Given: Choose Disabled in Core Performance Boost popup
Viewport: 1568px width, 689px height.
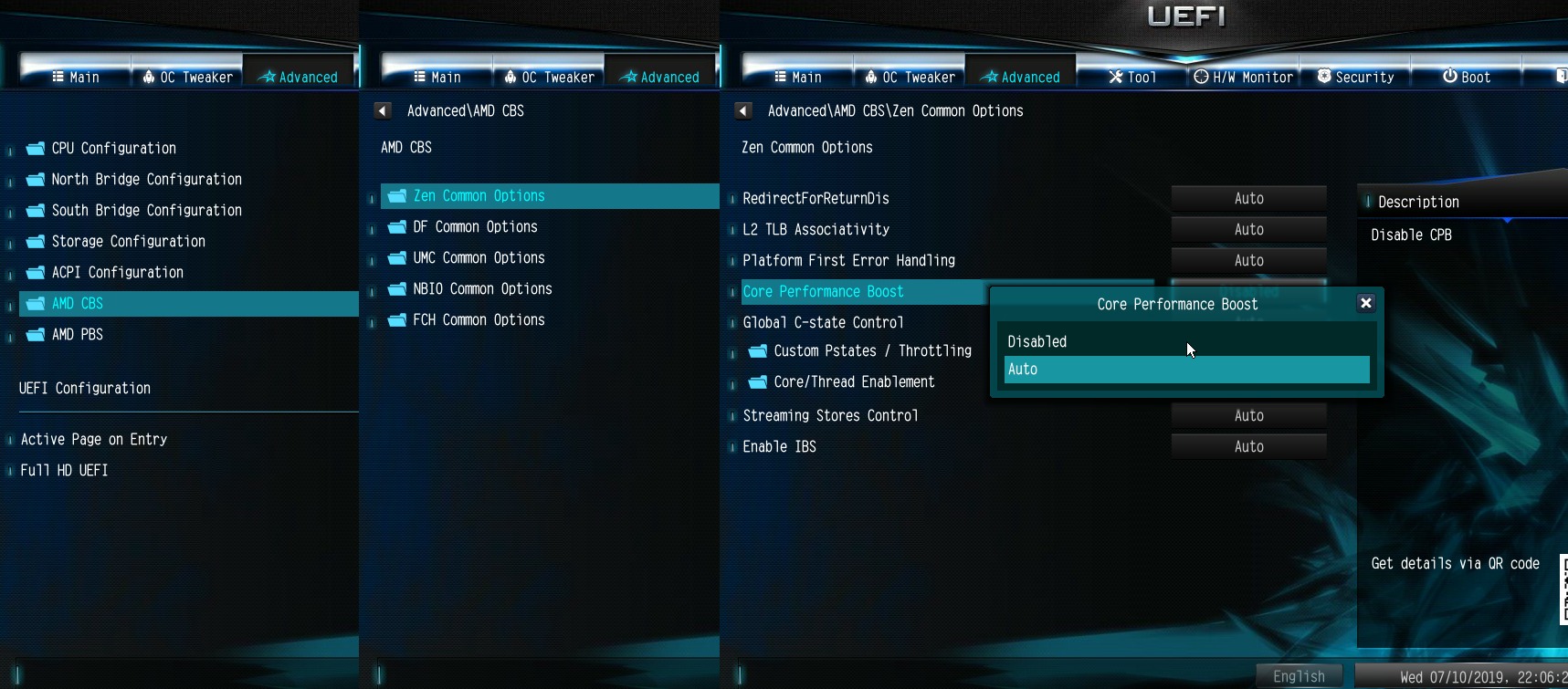Looking at the screenshot, I should click(x=1186, y=341).
